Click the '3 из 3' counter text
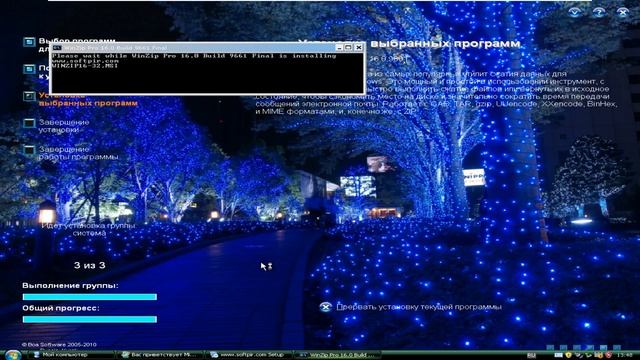640x360 pixels. 89,265
